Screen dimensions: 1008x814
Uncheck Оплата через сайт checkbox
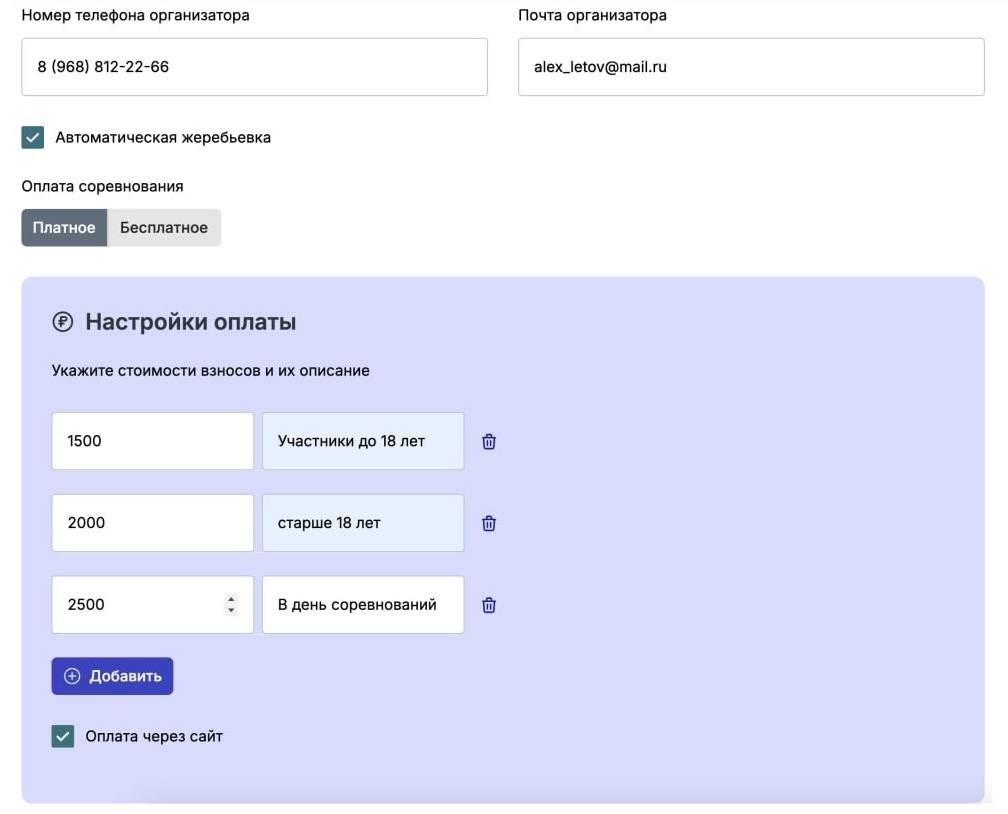63,736
